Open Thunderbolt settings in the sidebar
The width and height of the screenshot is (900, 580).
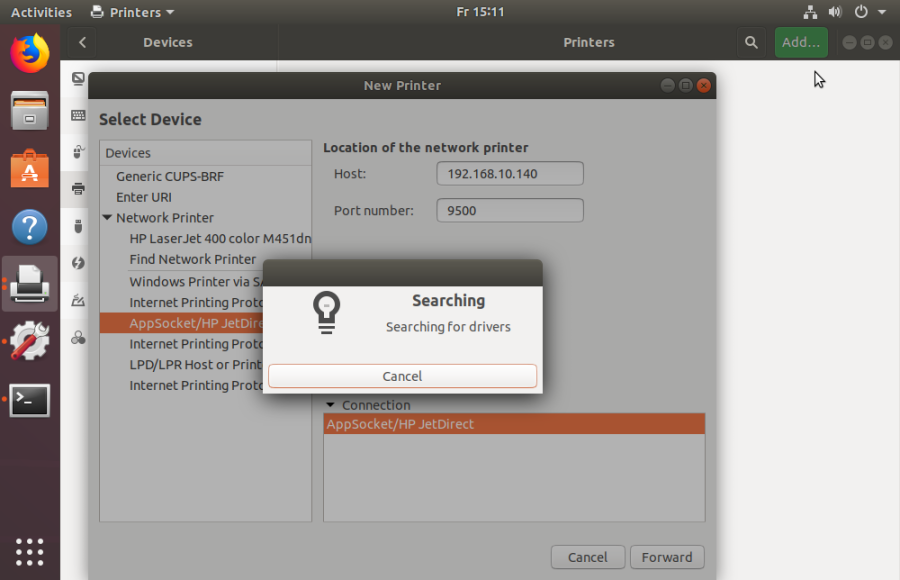77,262
